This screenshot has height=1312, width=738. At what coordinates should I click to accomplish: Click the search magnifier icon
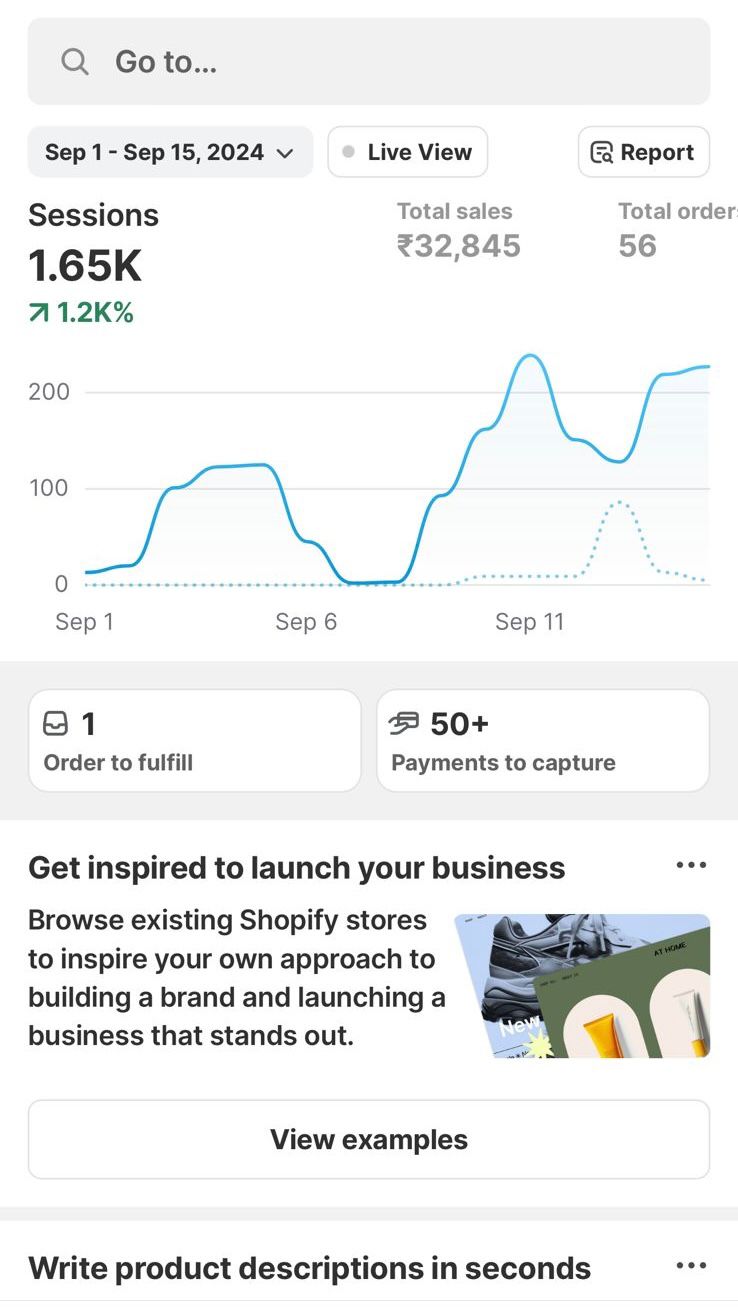click(x=75, y=62)
